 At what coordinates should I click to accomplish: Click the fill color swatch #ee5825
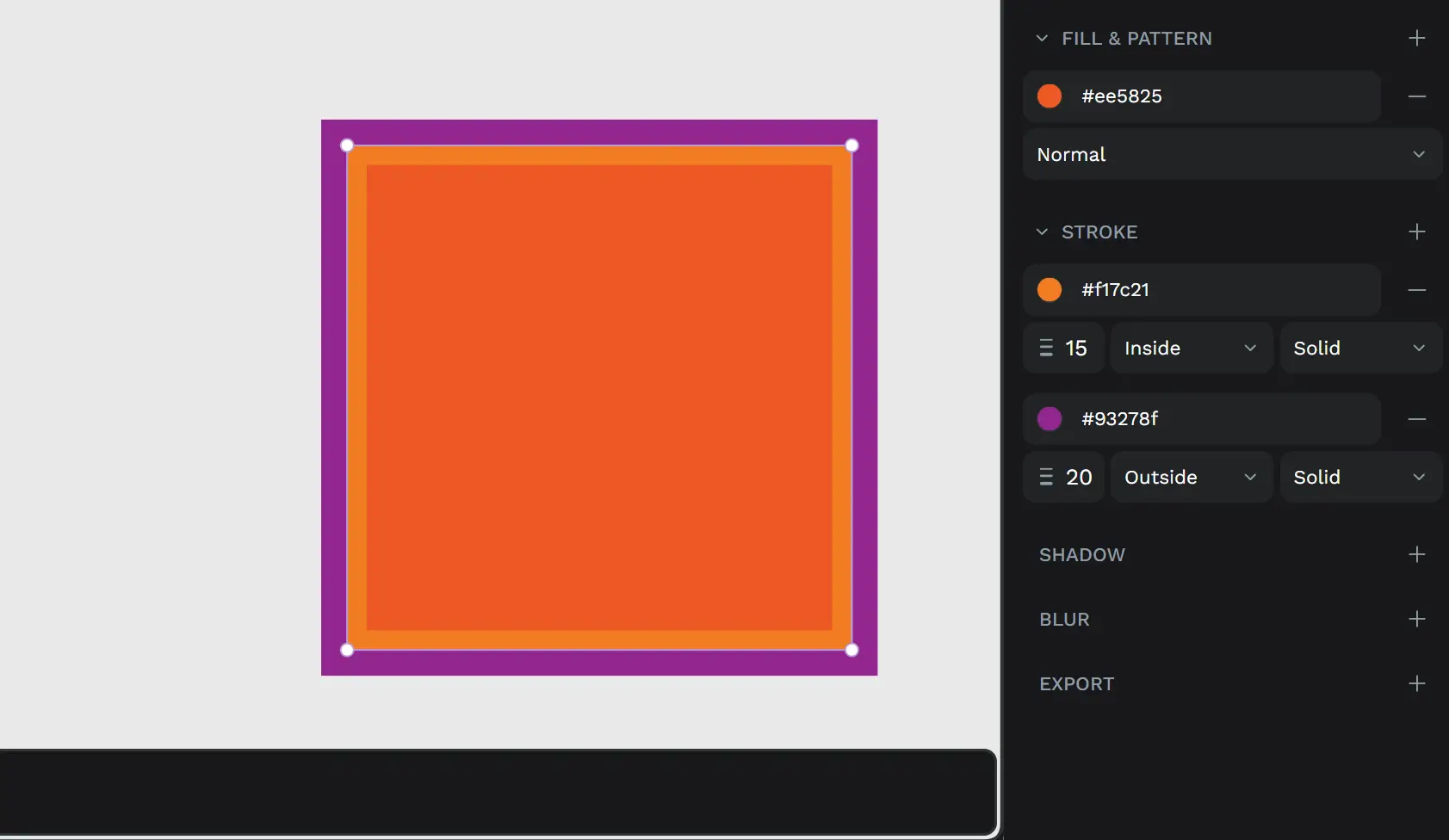(1050, 96)
